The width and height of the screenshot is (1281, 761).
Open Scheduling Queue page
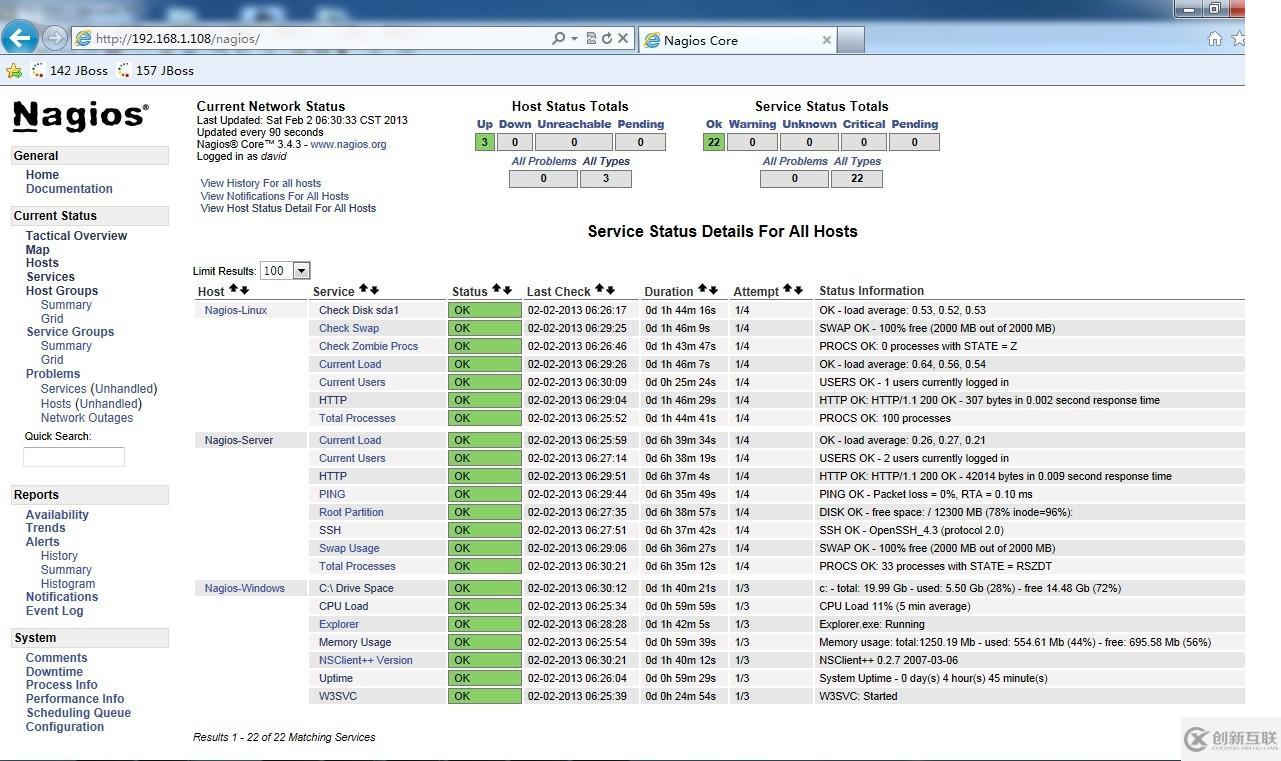(x=78, y=713)
